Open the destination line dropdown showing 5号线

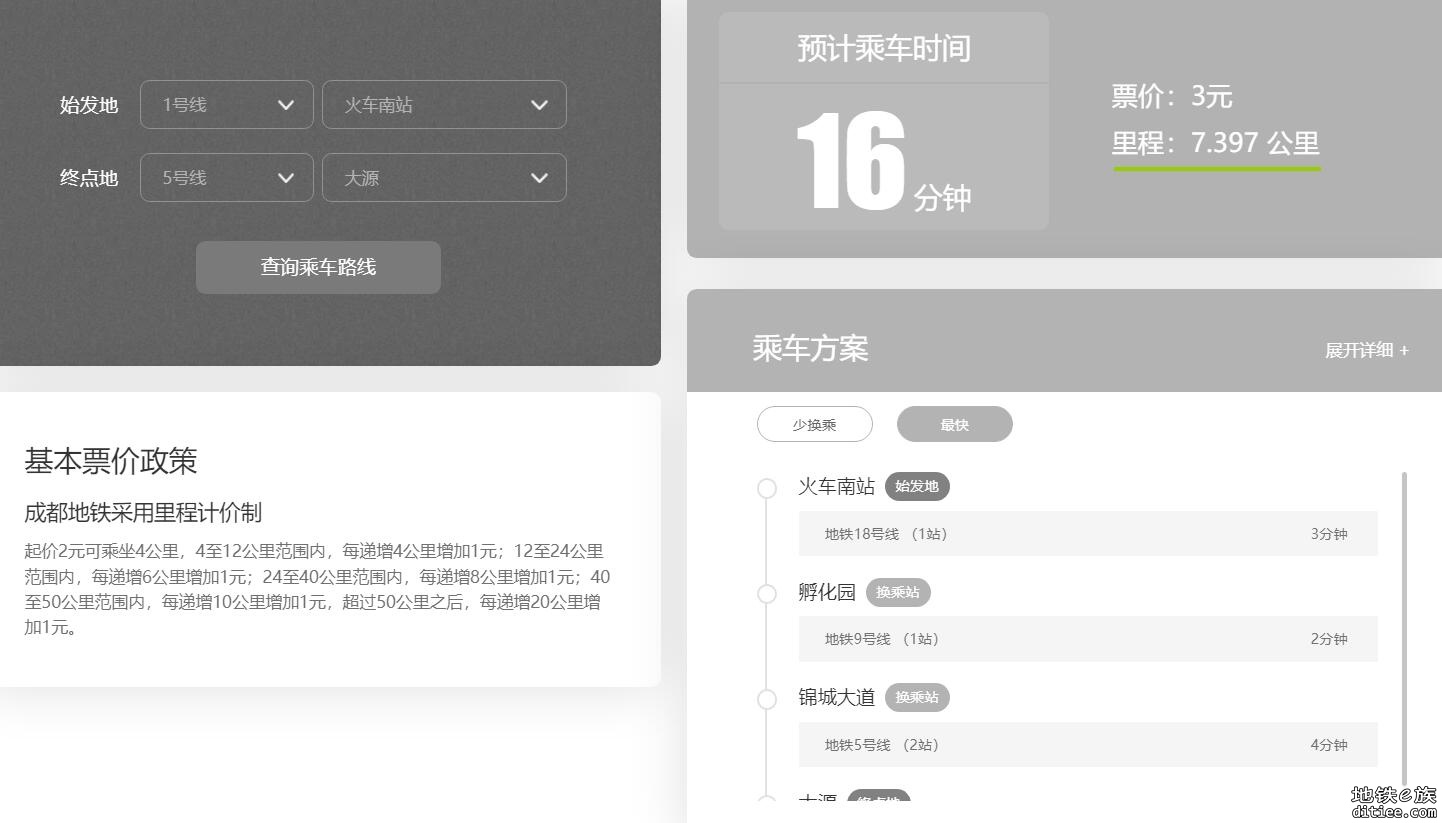point(227,178)
